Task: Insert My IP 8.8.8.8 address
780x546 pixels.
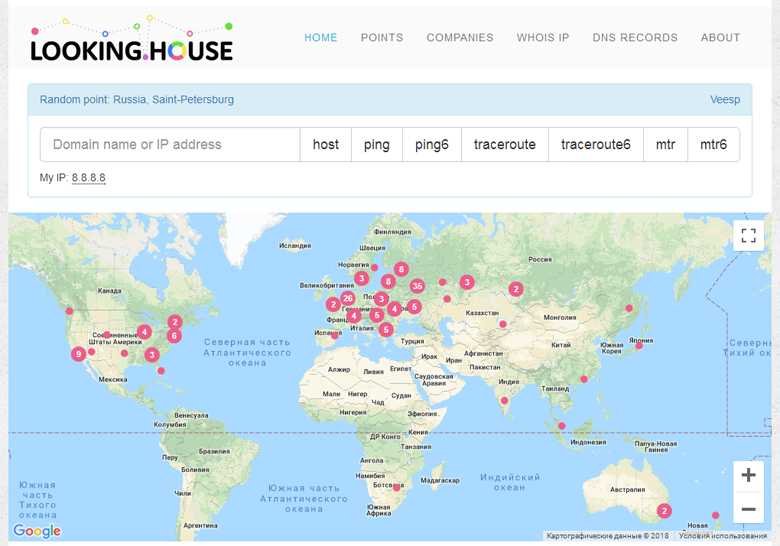Action: click(89, 178)
